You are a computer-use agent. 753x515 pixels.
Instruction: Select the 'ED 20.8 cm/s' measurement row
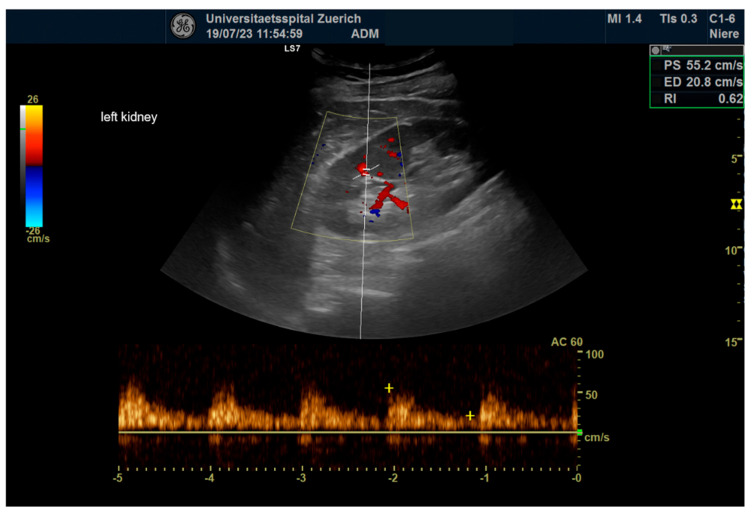[697, 82]
